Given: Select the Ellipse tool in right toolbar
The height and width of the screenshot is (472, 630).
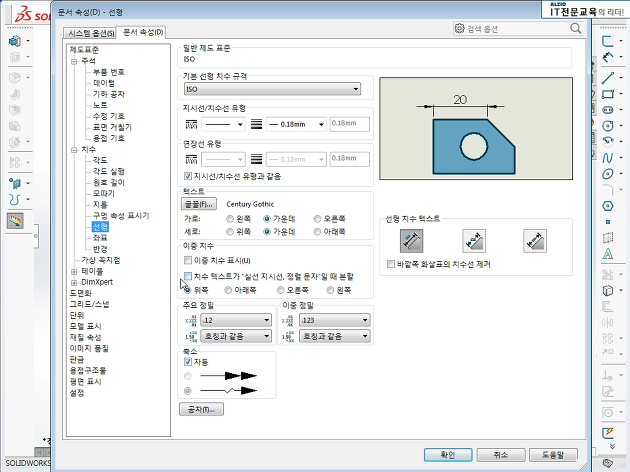Looking at the screenshot, I should [608, 174].
